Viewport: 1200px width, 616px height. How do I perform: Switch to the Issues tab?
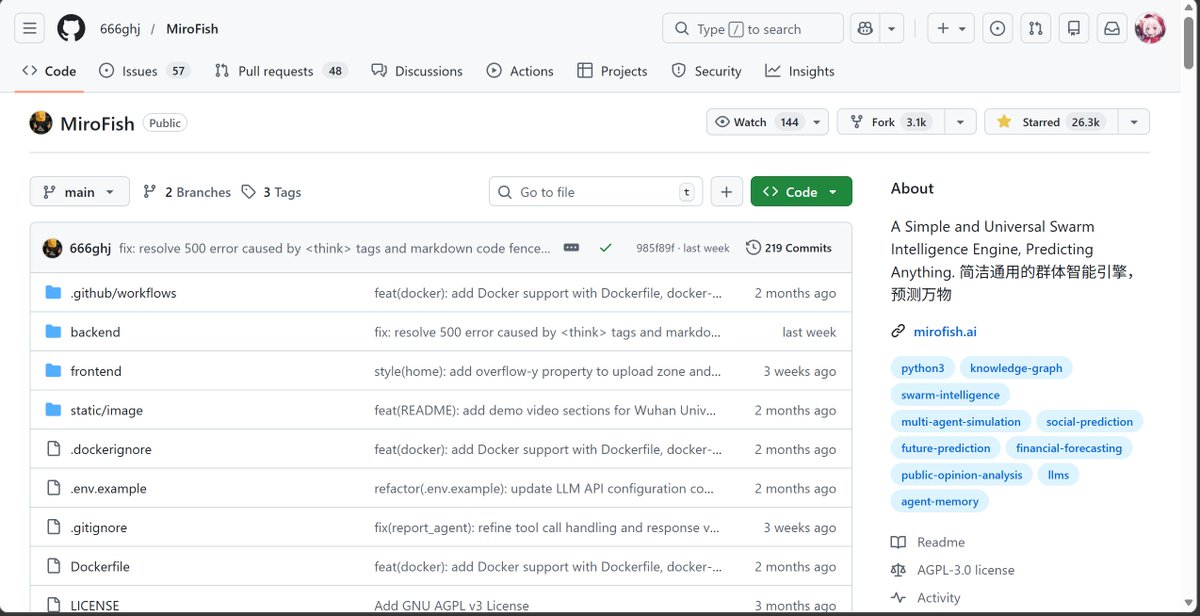[x=144, y=71]
